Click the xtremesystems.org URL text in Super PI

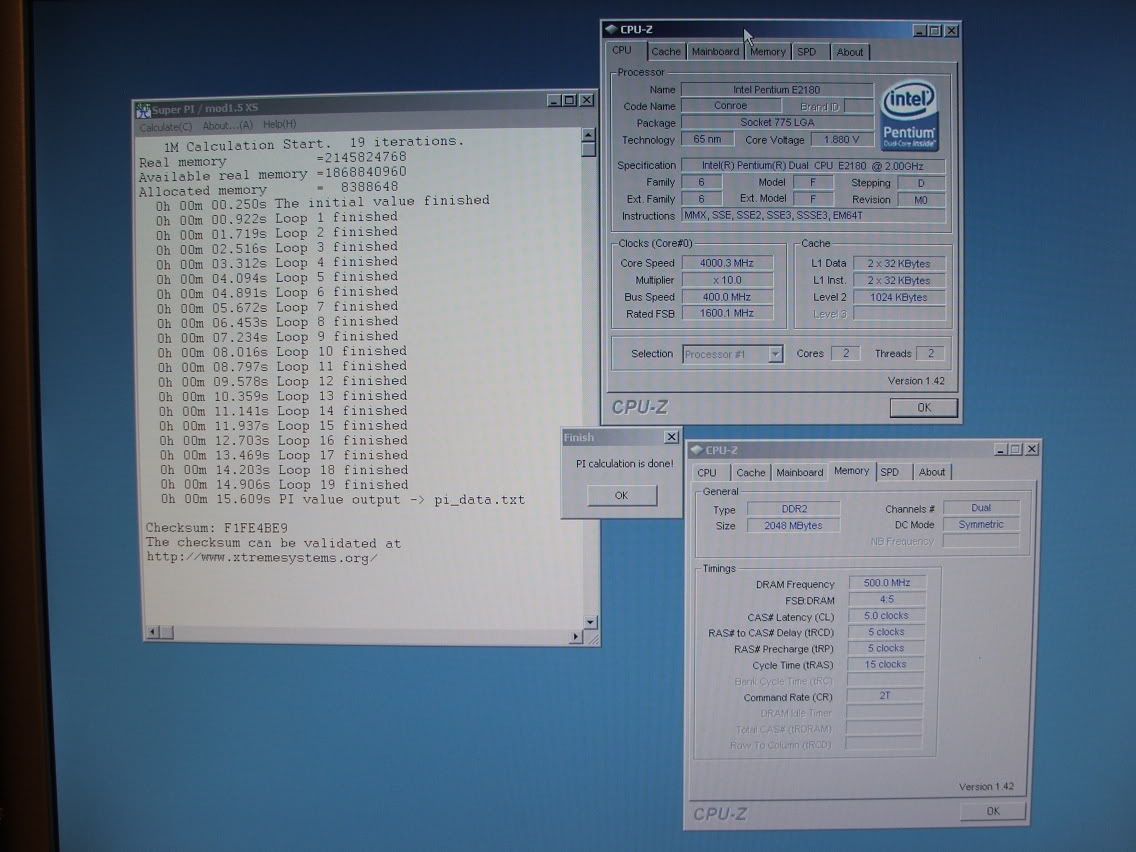tap(262, 558)
